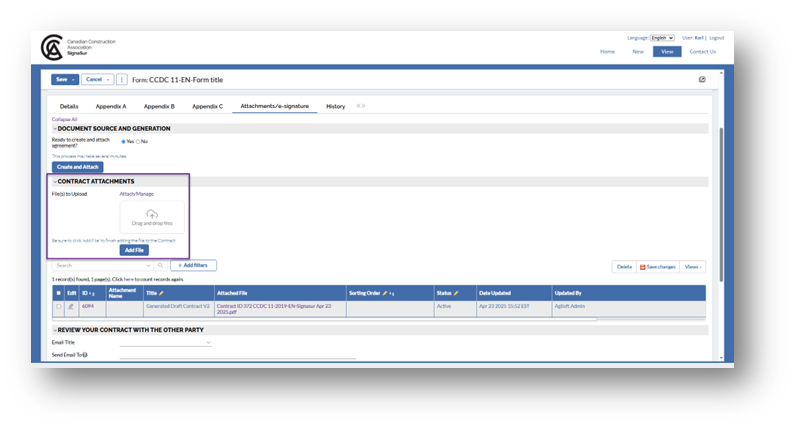Switch to the Appendix B tab
Image resolution: width=796 pixels, height=430 pixels.
tap(159, 106)
